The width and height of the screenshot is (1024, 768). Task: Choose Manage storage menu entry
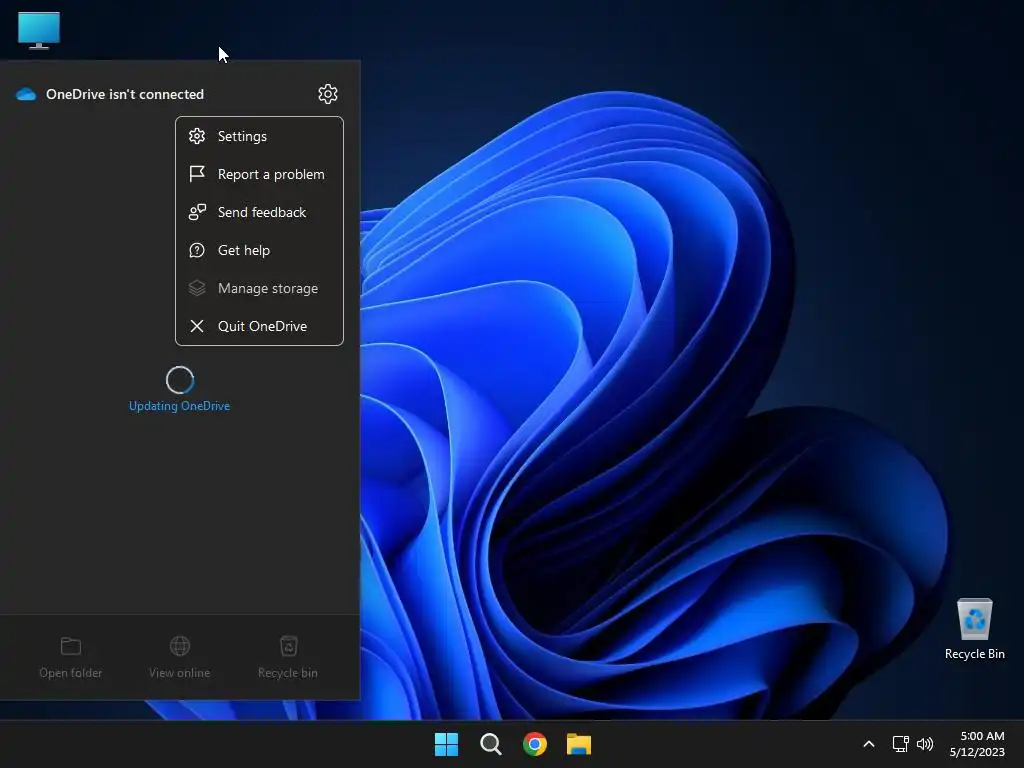click(259, 288)
